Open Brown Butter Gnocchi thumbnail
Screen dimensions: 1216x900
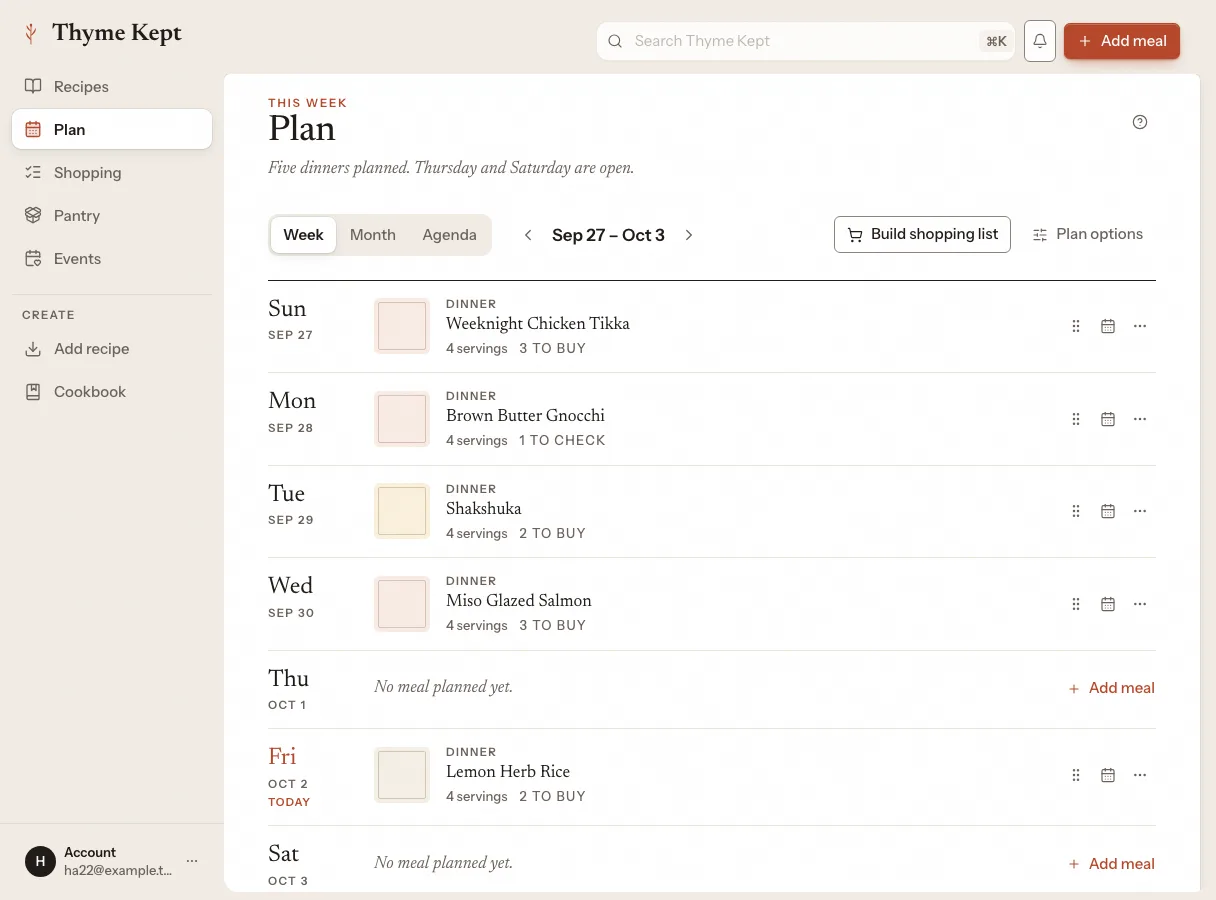(x=402, y=419)
